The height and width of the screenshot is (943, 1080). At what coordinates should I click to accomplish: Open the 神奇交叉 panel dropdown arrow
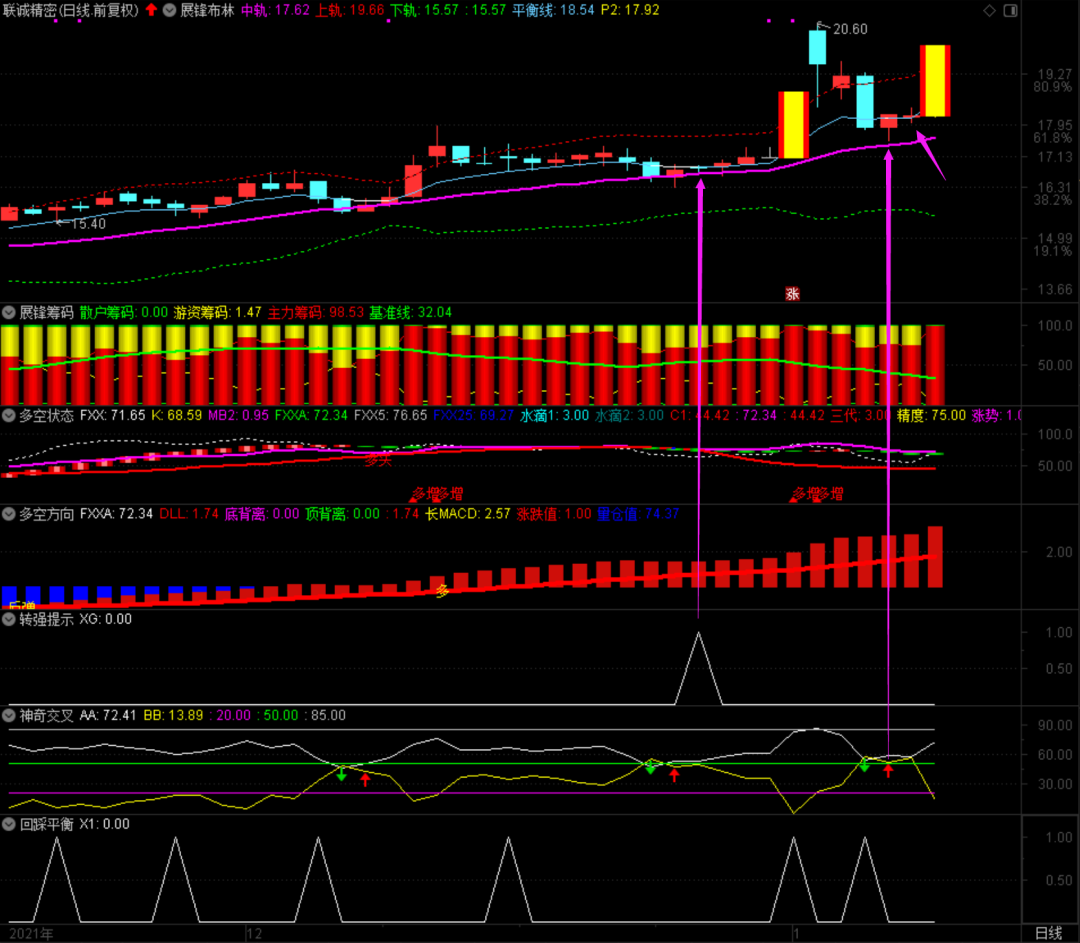[8, 715]
